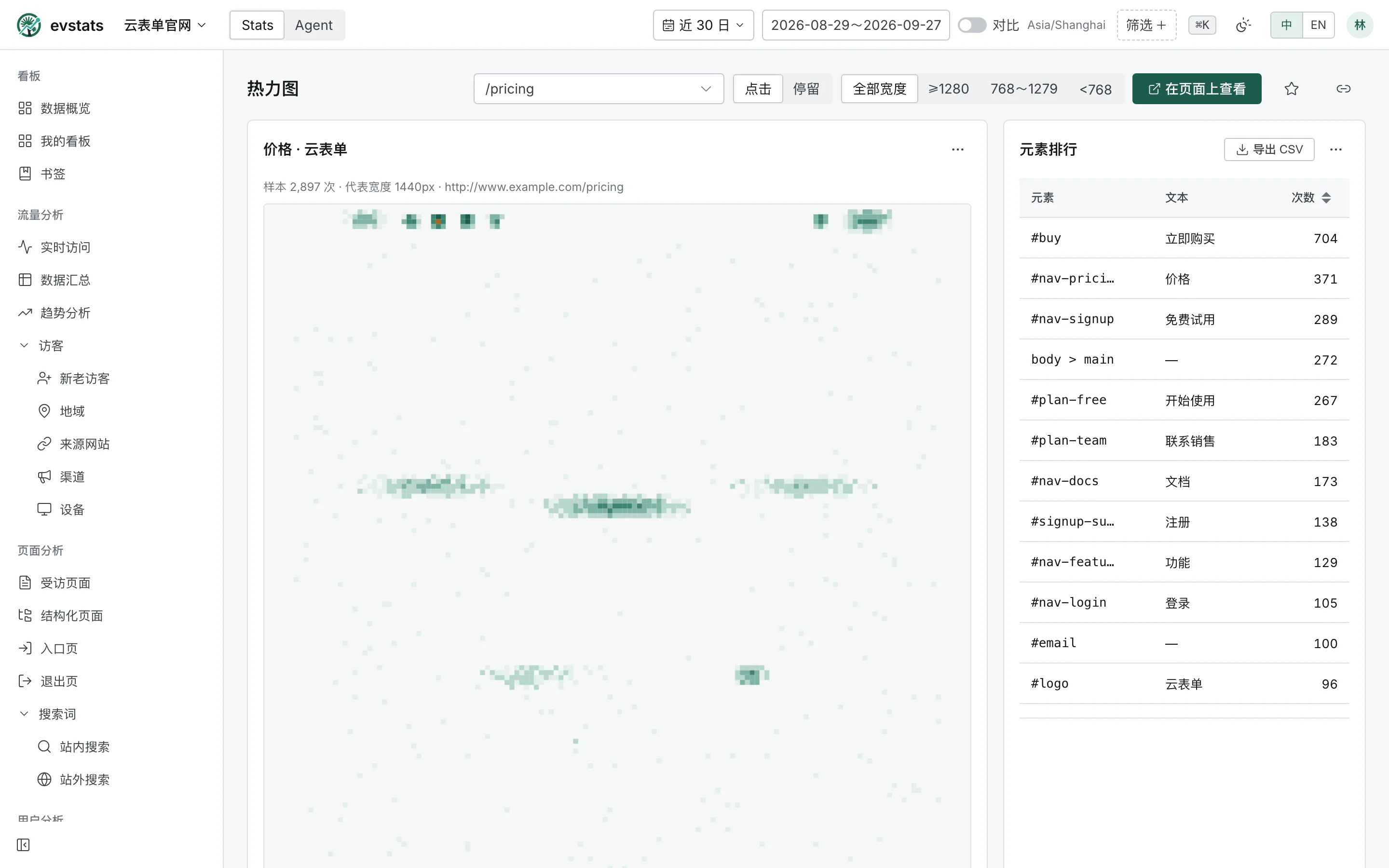Add a filter with 筛选 +
1389x868 pixels.
click(x=1146, y=25)
